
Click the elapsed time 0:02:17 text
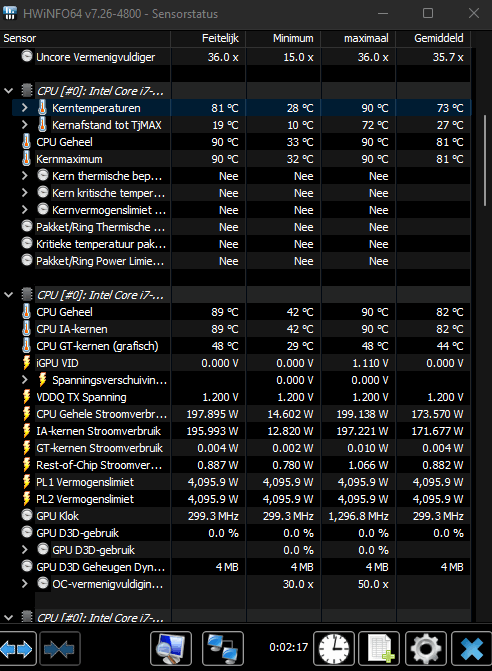coord(288,647)
